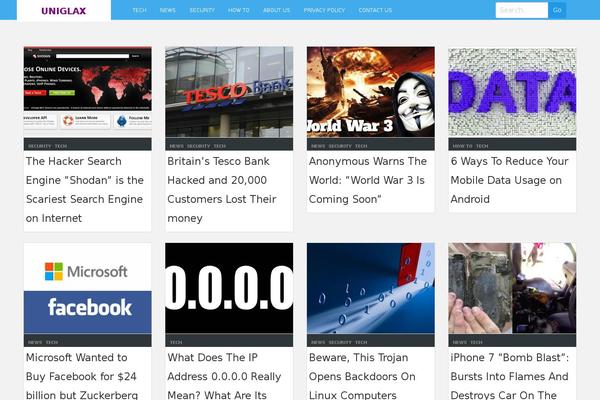
Task: Select Security tag under the Linux Trojan article
Action: (x=340, y=343)
